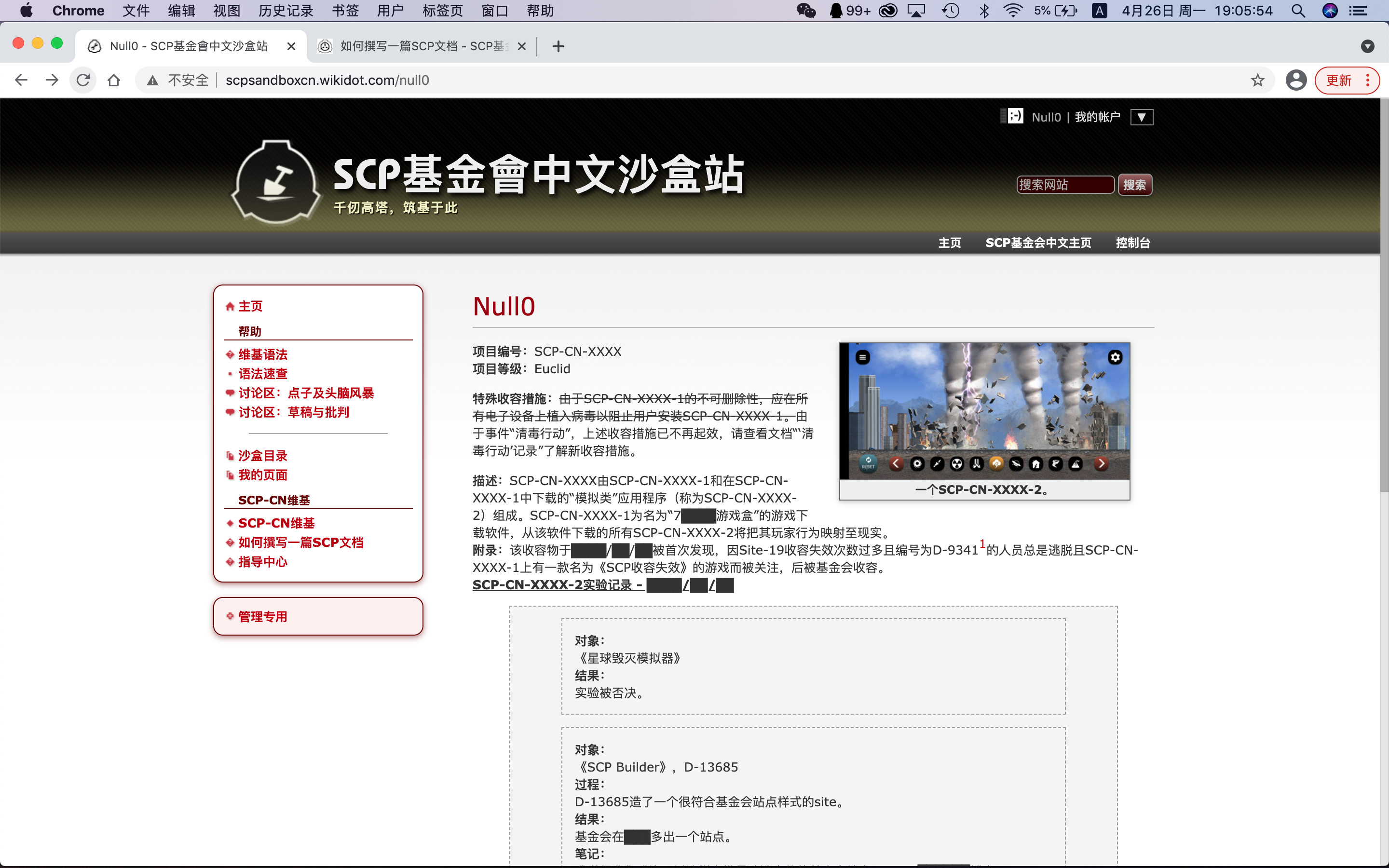The image size is (1389, 868).
Task: Open 讨论区：草稿与批判
Action: [293, 412]
